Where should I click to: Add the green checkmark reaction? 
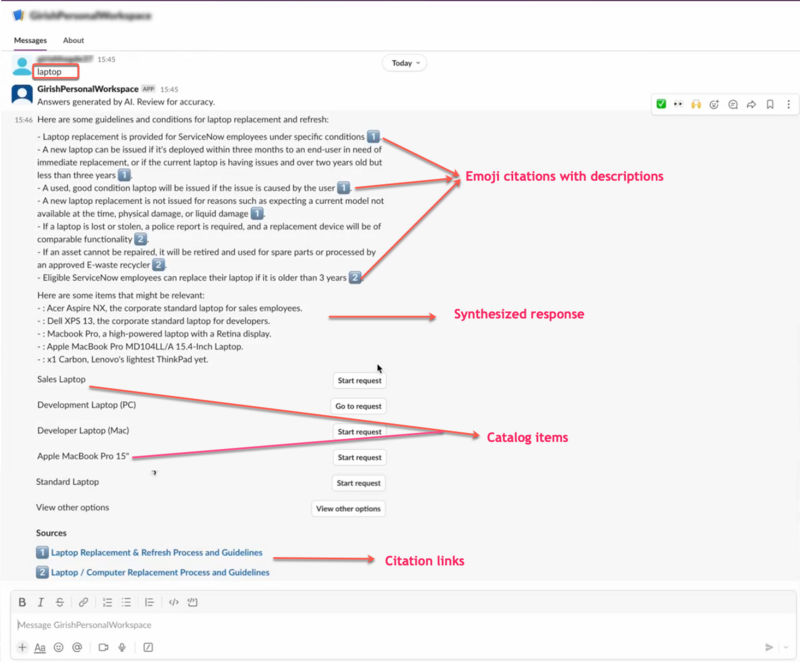(661, 104)
